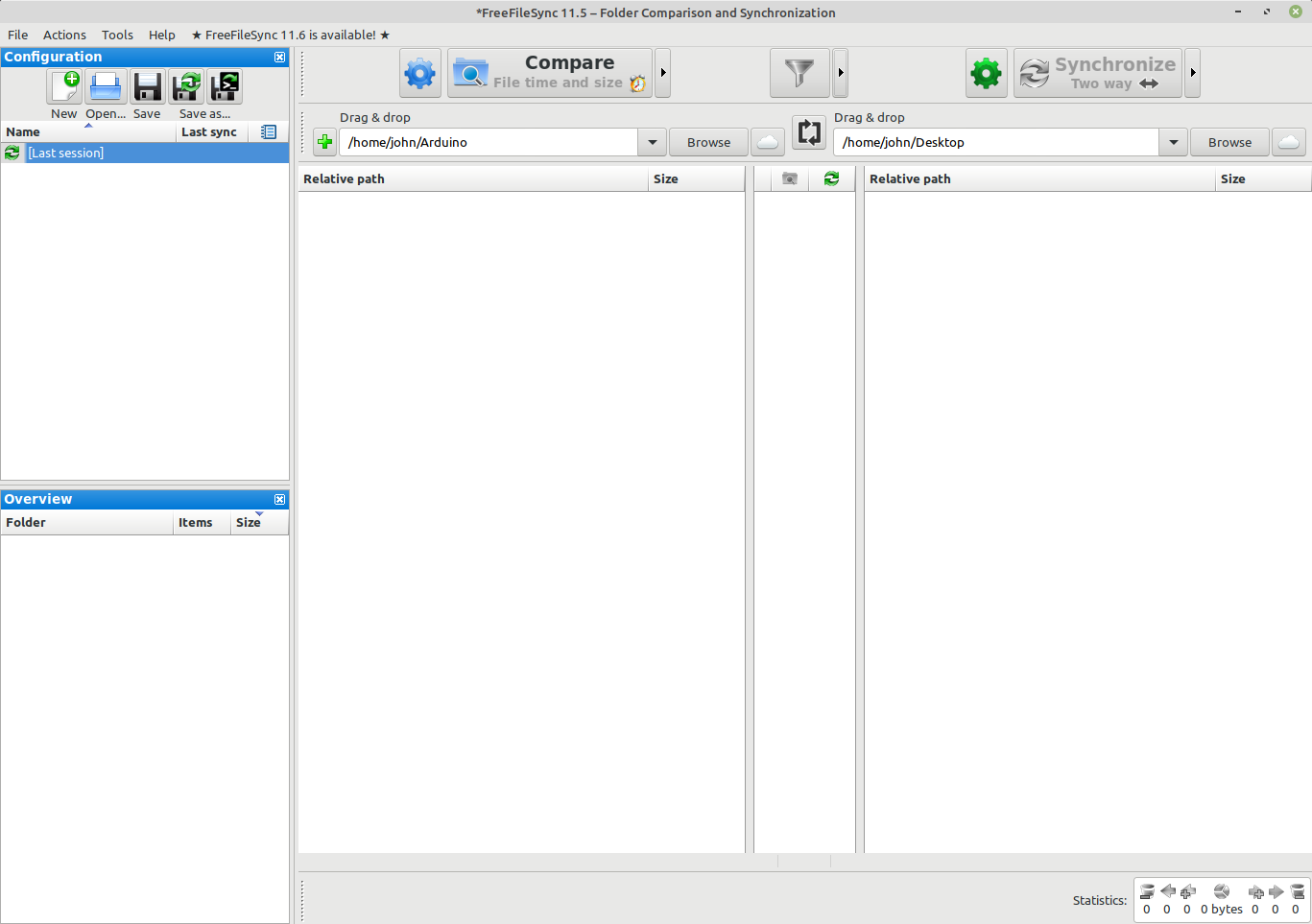Expand the Compare options arrow
Image resolution: width=1312 pixels, height=924 pixels.
[663, 73]
